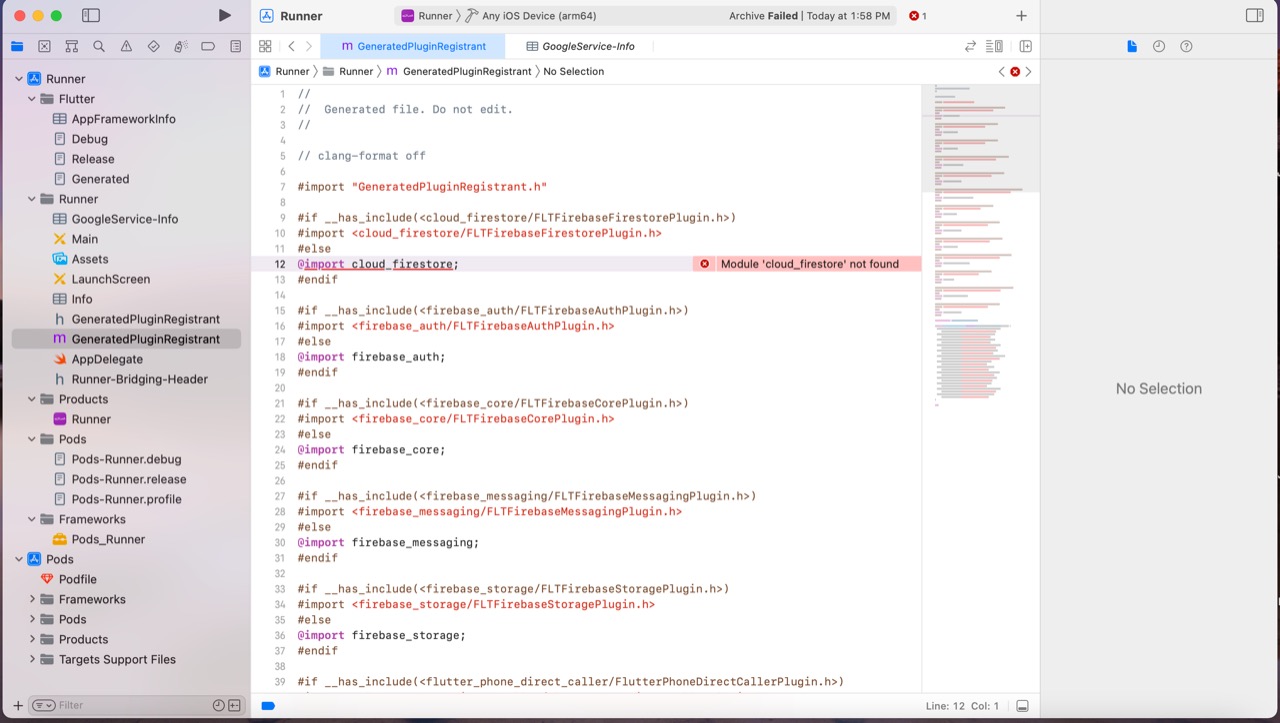The image size is (1280, 723).
Task: Toggle recently modified files filter
Action: (x=219, y=705)
